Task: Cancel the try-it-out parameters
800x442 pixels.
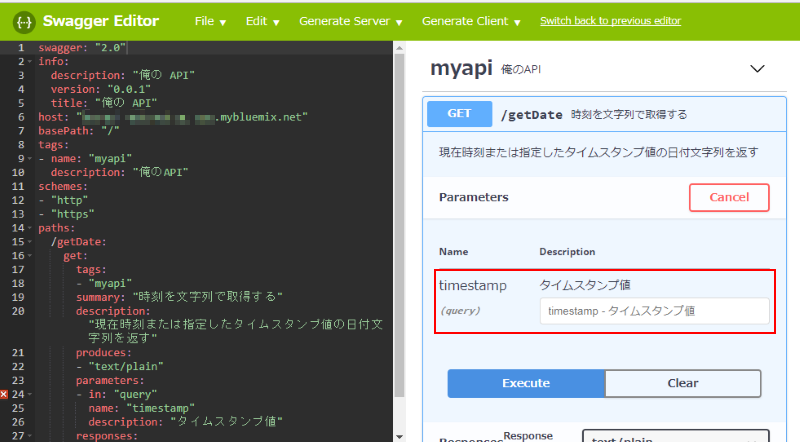Action: (x=729, y=198)
